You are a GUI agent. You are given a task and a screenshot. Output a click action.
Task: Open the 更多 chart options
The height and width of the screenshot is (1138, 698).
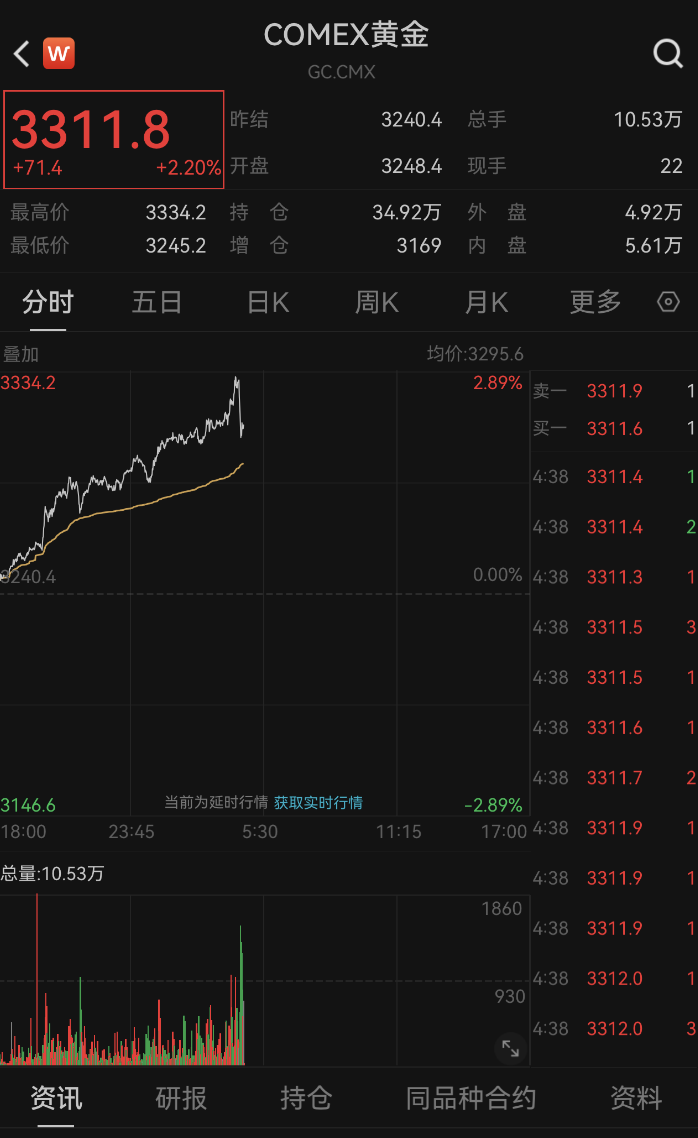(x=595, y=302)
